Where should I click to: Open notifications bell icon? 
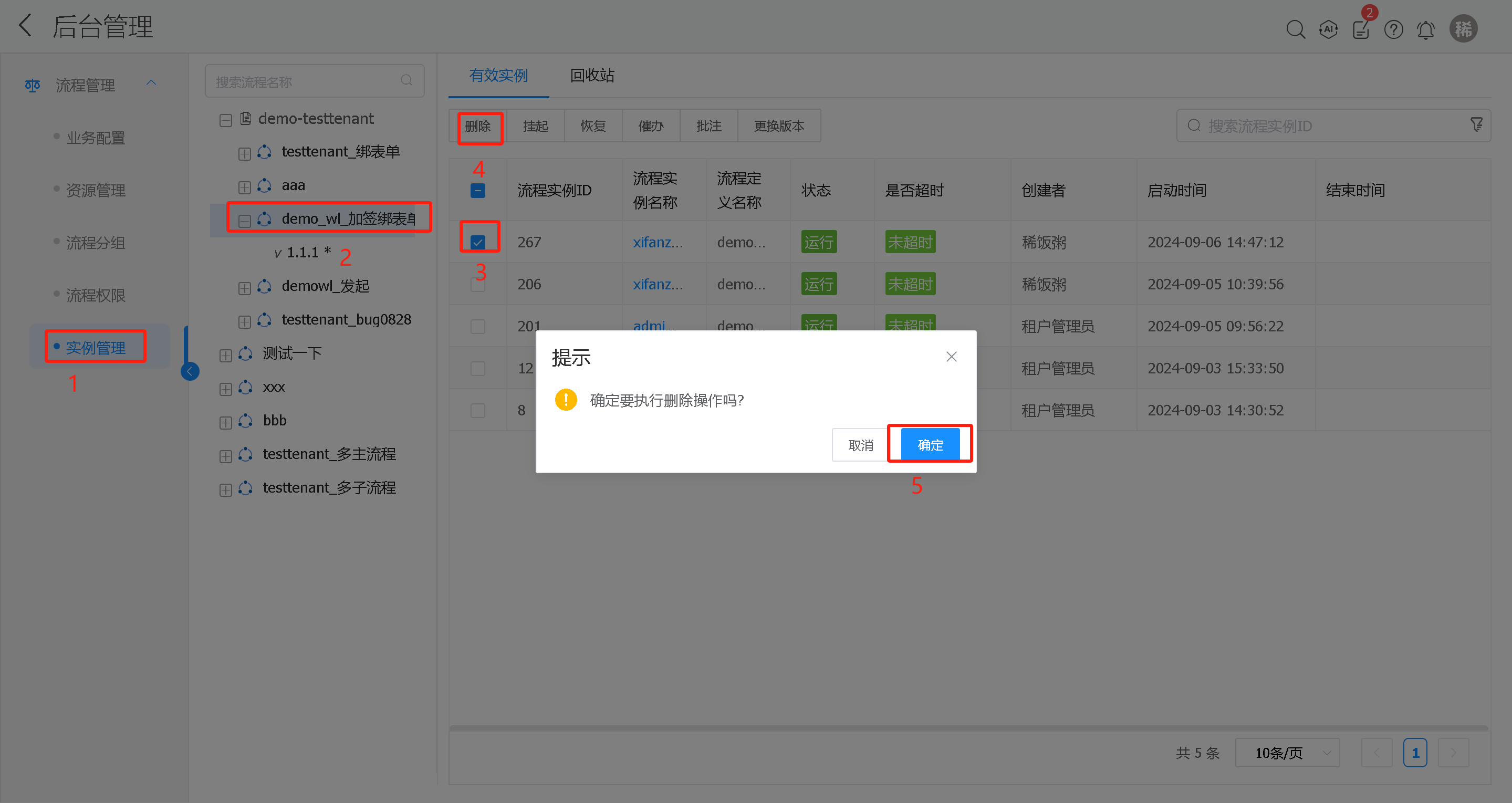point(1426,29)
